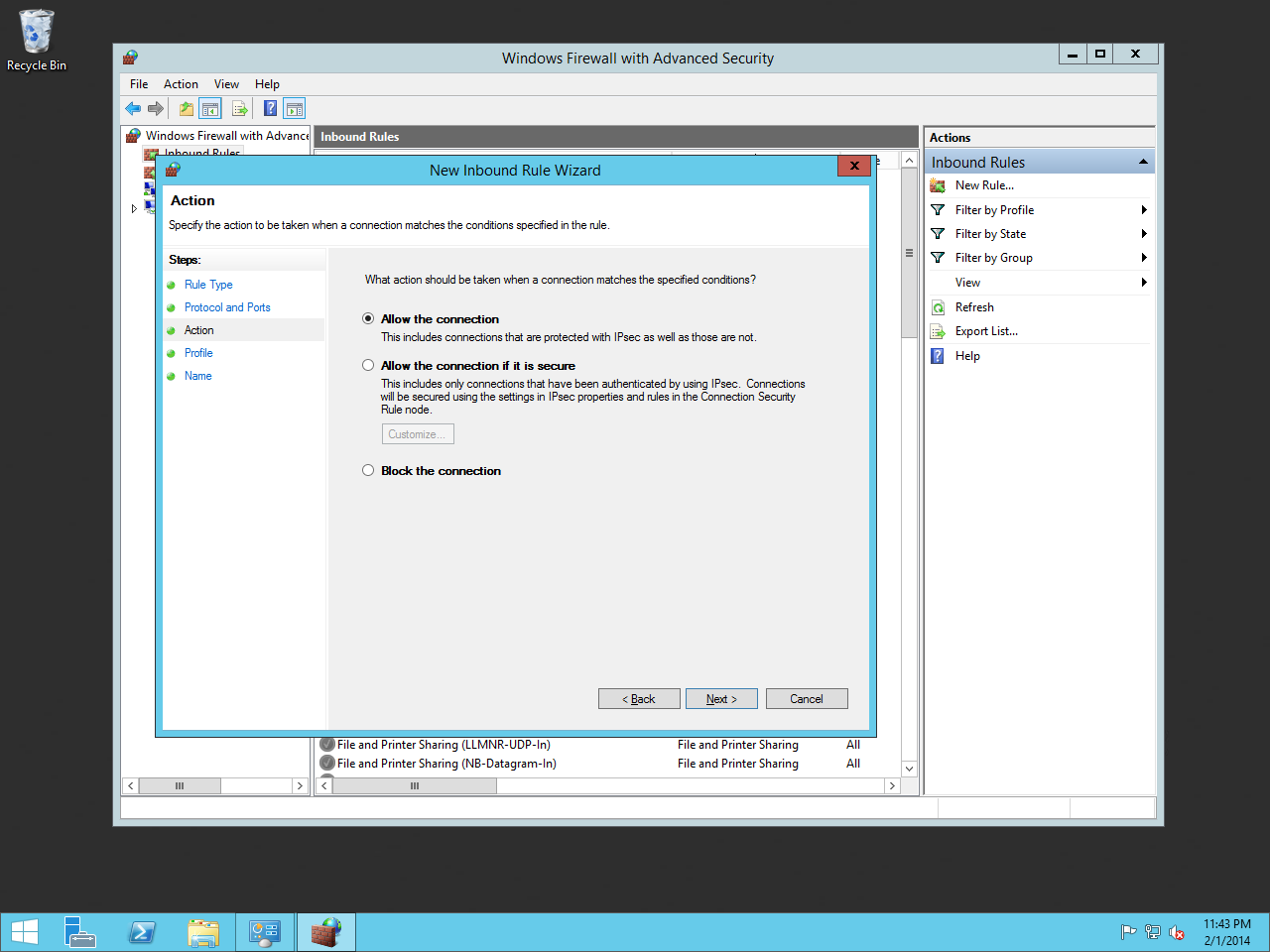
Task: Click the blue Help toolbar icon
Action: [x=270, y=109]
